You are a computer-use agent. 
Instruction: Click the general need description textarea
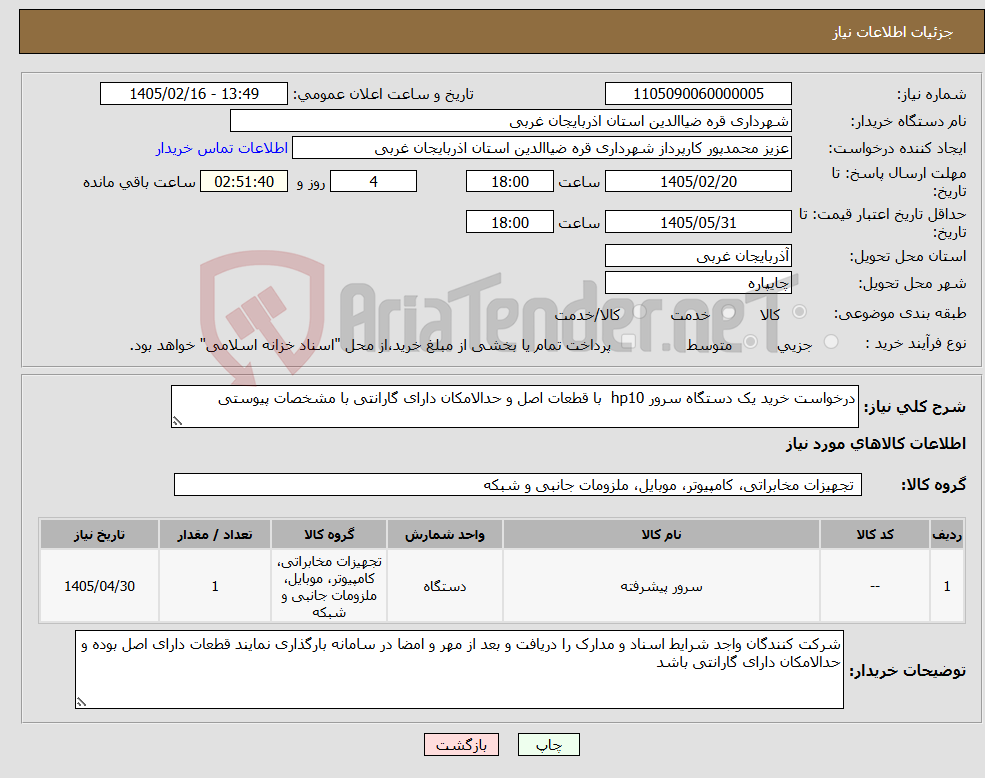(514, 407)
